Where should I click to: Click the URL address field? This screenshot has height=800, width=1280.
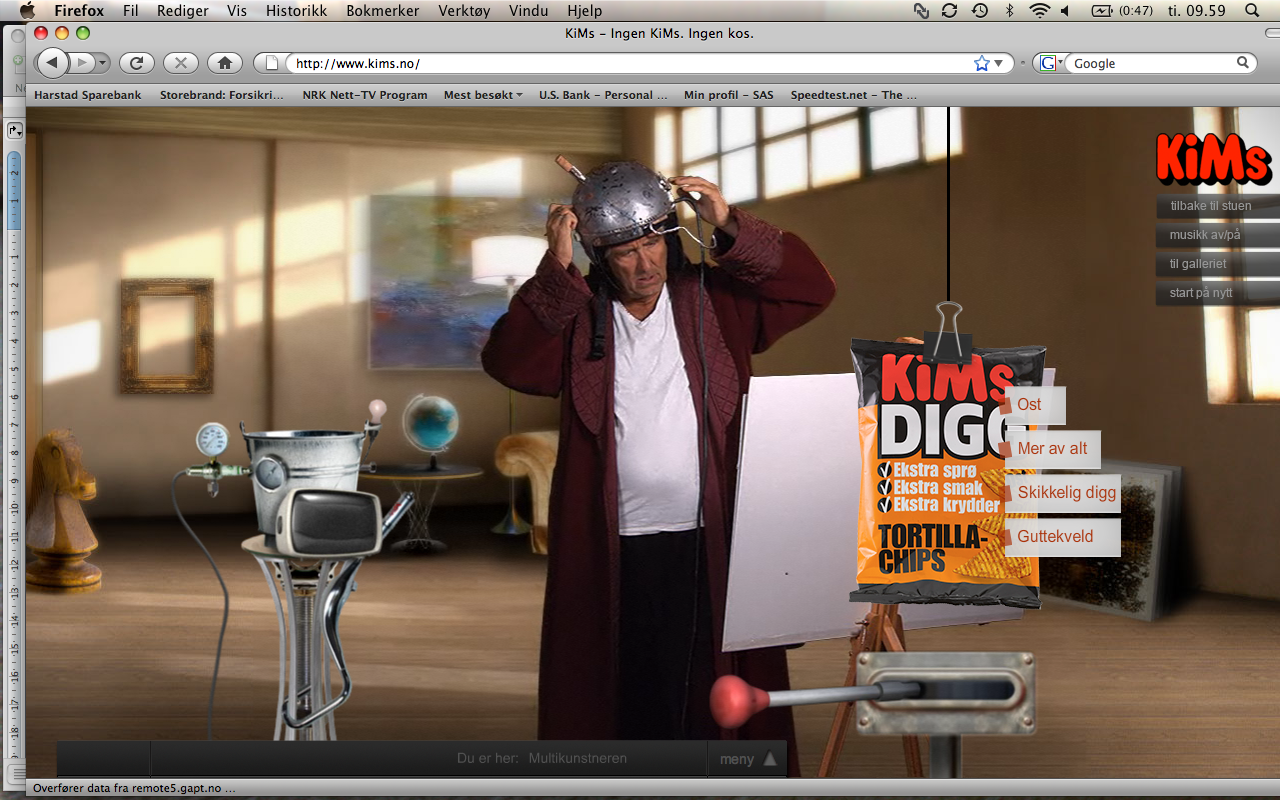coord(630,63)
